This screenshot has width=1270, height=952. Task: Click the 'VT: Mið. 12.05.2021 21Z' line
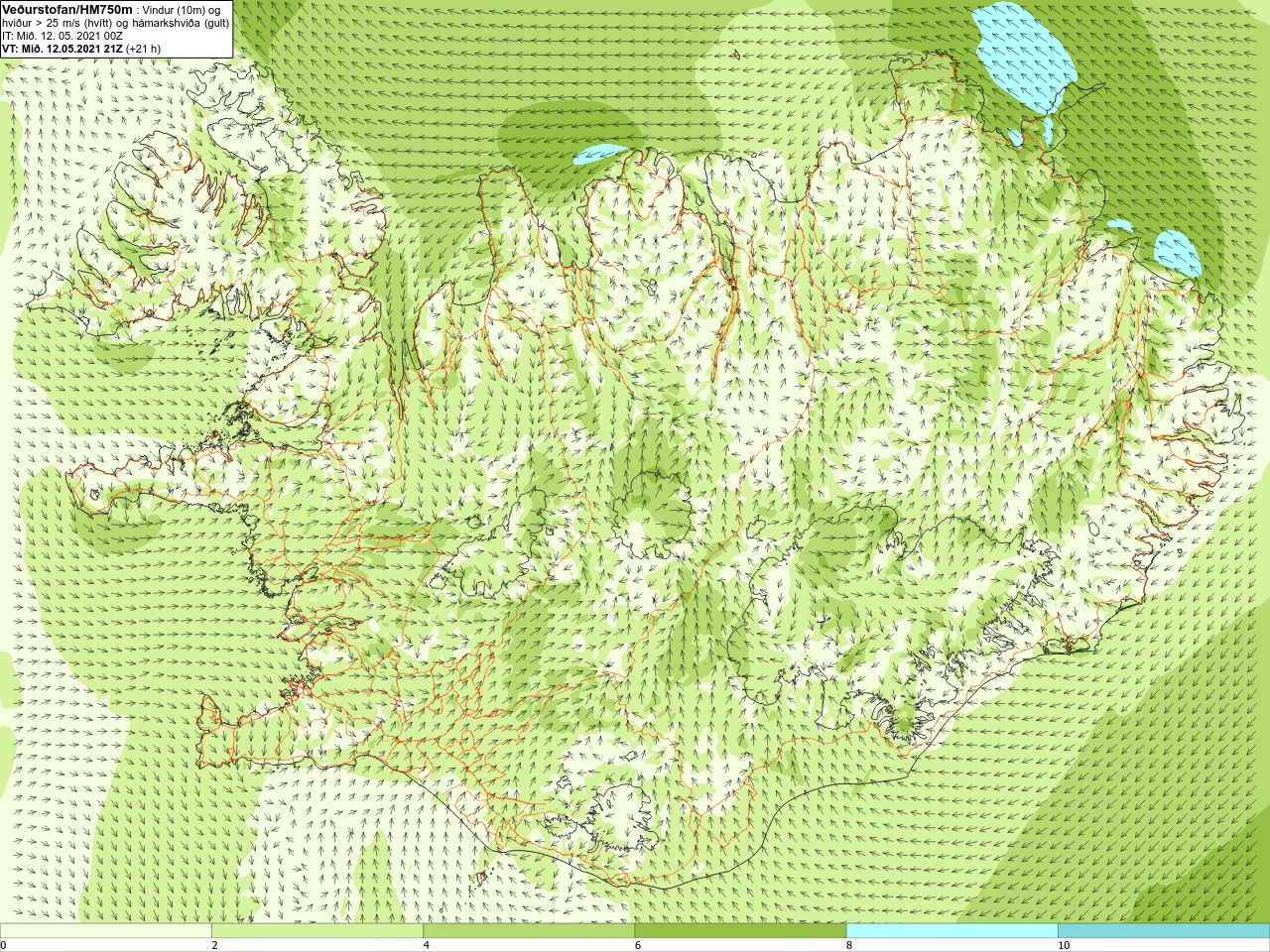63,49
